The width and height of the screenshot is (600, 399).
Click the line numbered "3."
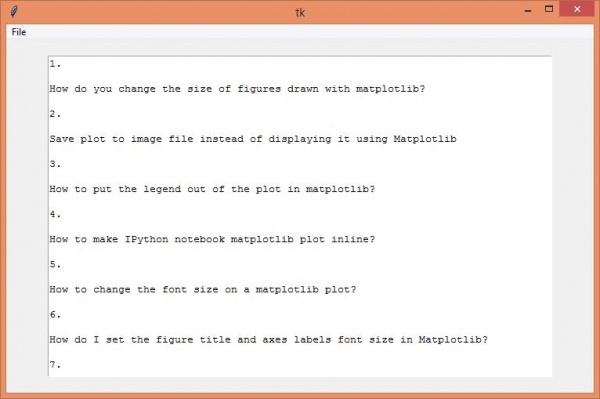(x=55, y=164)
